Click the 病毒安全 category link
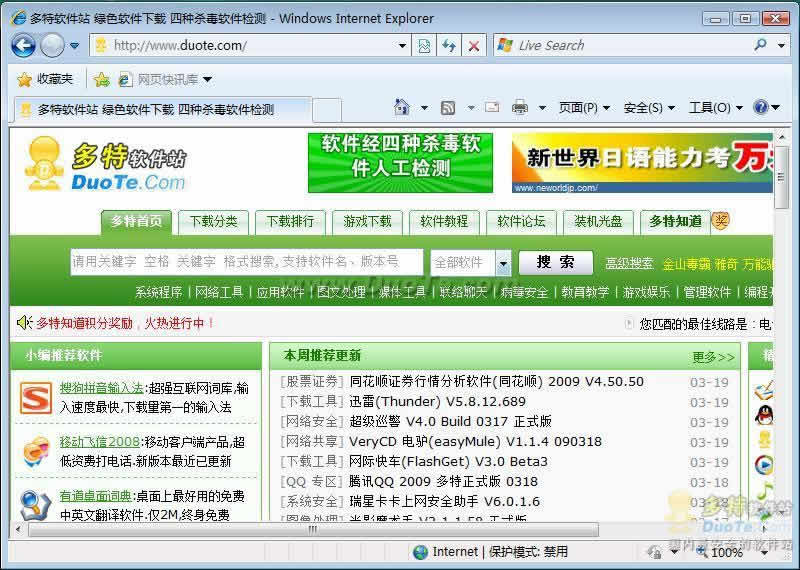 (x=524, y=292)
